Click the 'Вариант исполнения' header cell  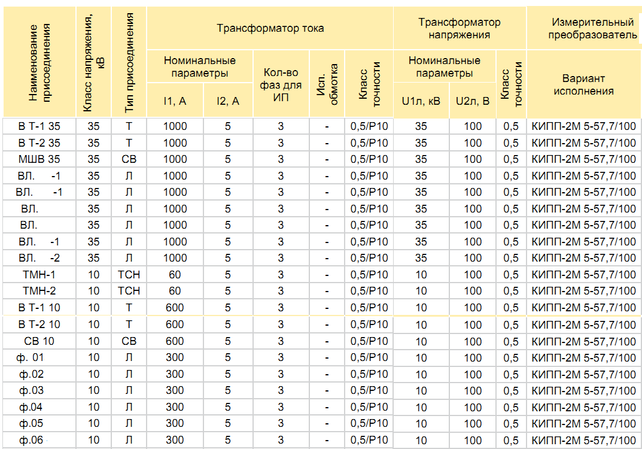tap(584, 84)
